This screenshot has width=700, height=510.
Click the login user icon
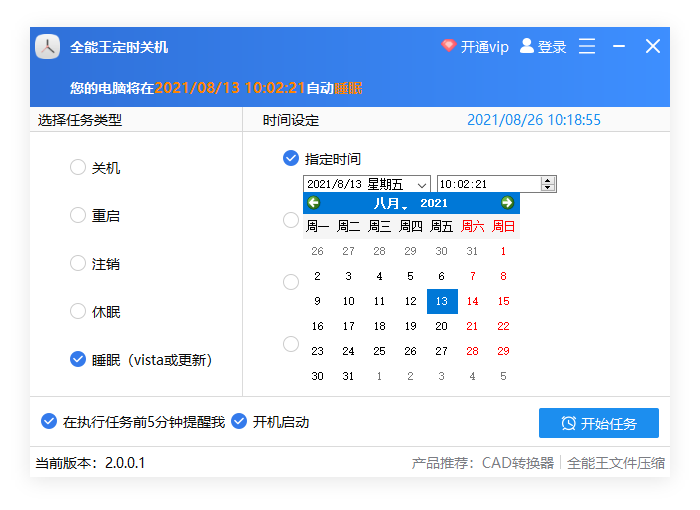[x=527, y=46]
